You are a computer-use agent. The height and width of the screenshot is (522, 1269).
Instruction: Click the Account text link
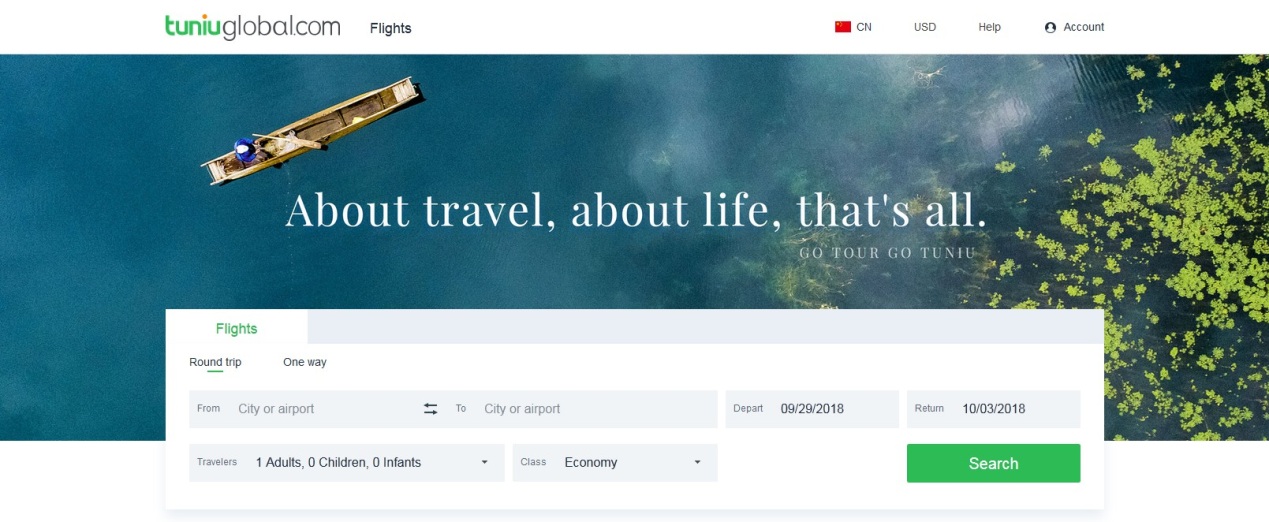coord(1084,27)
